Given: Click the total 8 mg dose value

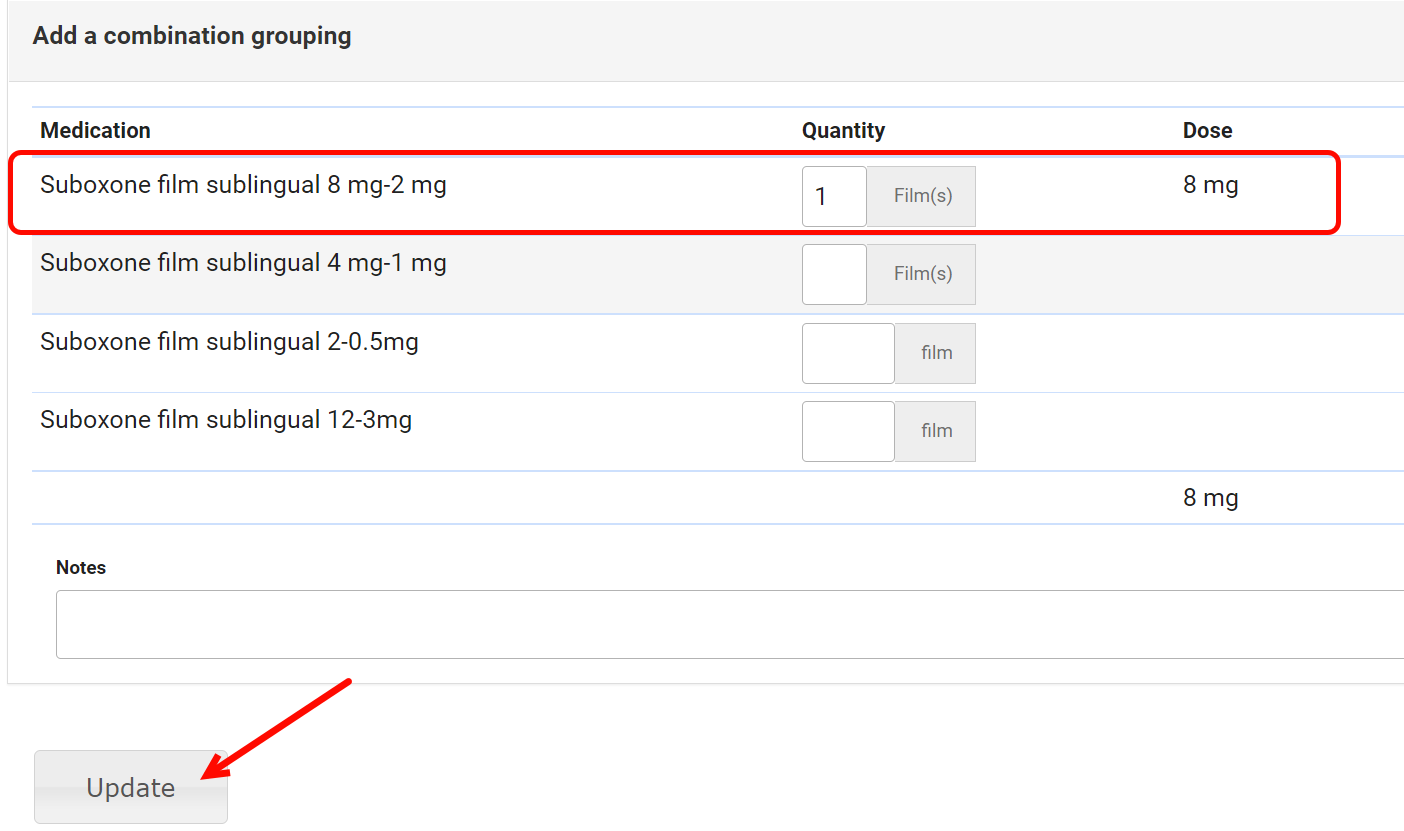Looking at the screenshot, I should pos(1210,498).
